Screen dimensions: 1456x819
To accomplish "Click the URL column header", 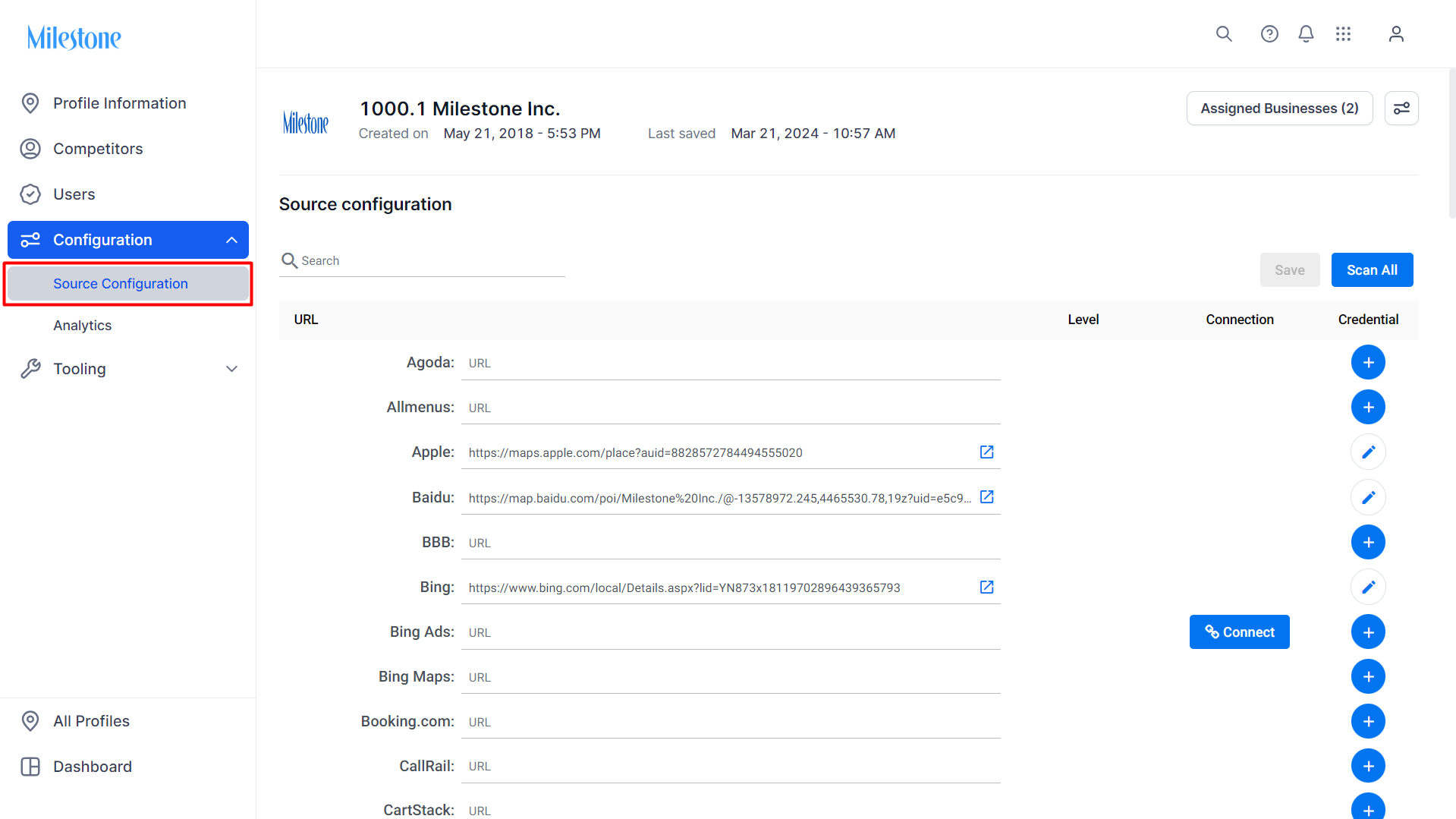I will [x=306, y=320].
